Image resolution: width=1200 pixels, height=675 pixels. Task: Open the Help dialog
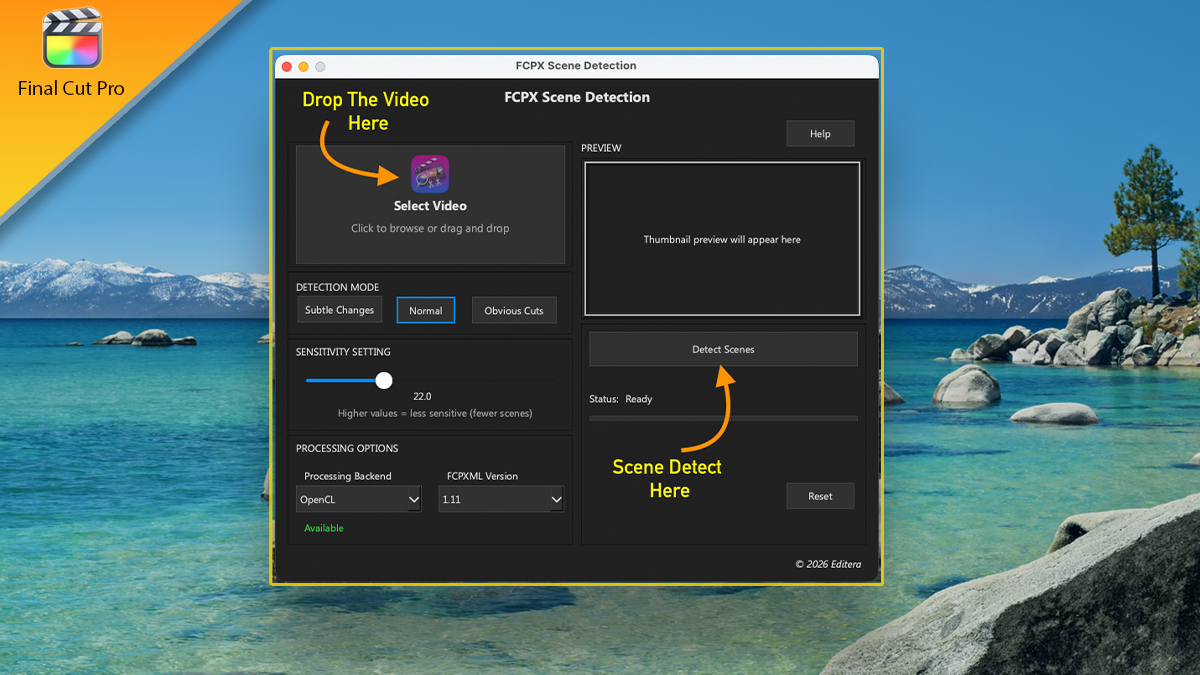coord(820,133)
